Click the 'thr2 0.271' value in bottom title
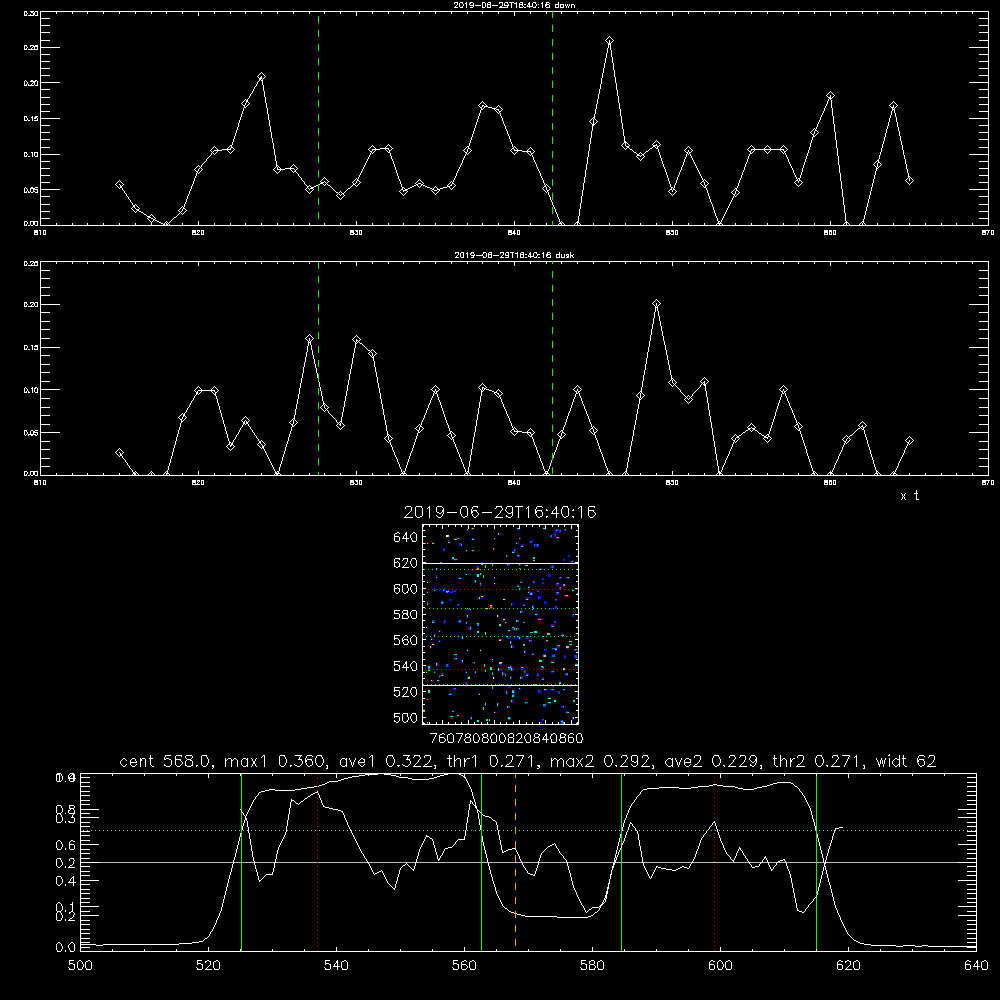This screenshot has height=1000, width=1000. (818, 761)
